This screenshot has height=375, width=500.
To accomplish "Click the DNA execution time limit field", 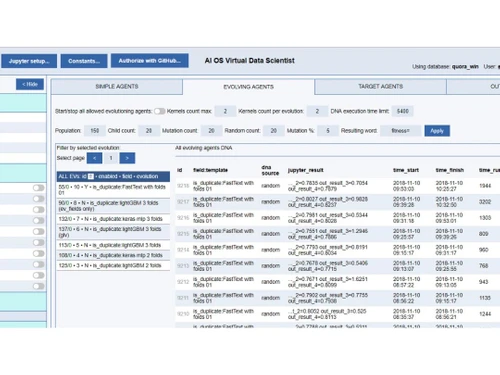I will tap(402, 111).
